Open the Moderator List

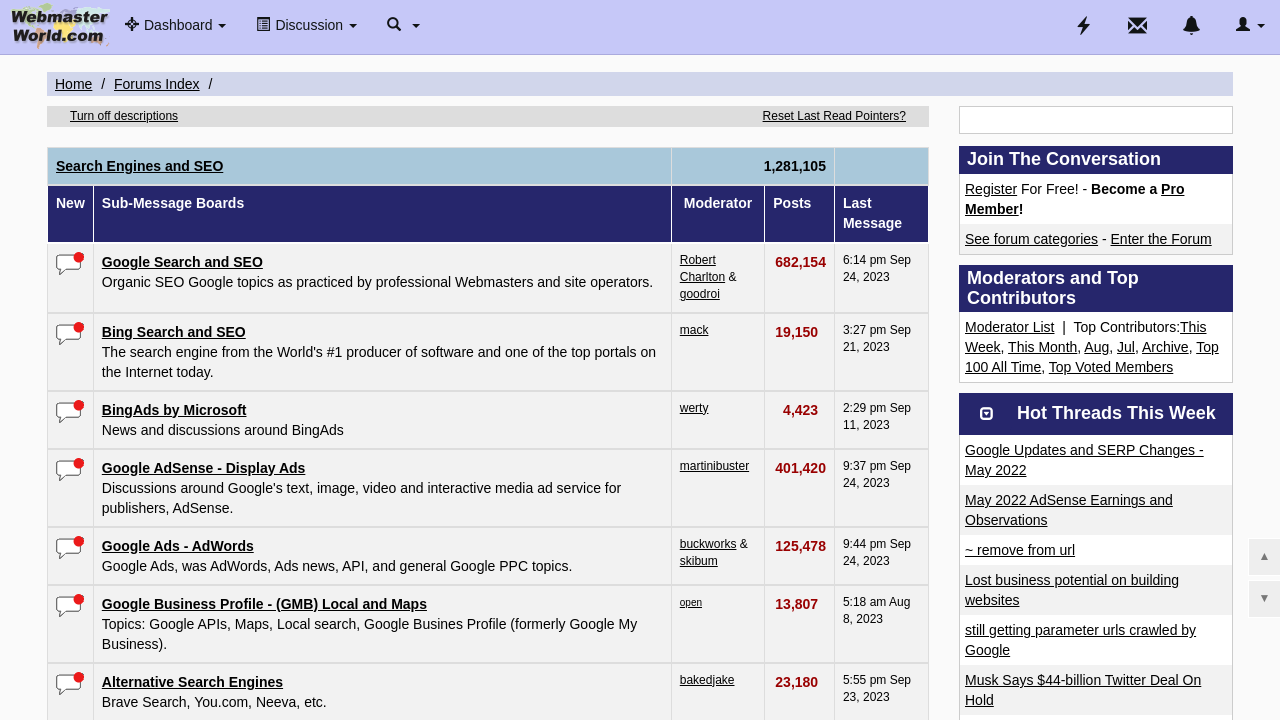[x=1009, y=327]
